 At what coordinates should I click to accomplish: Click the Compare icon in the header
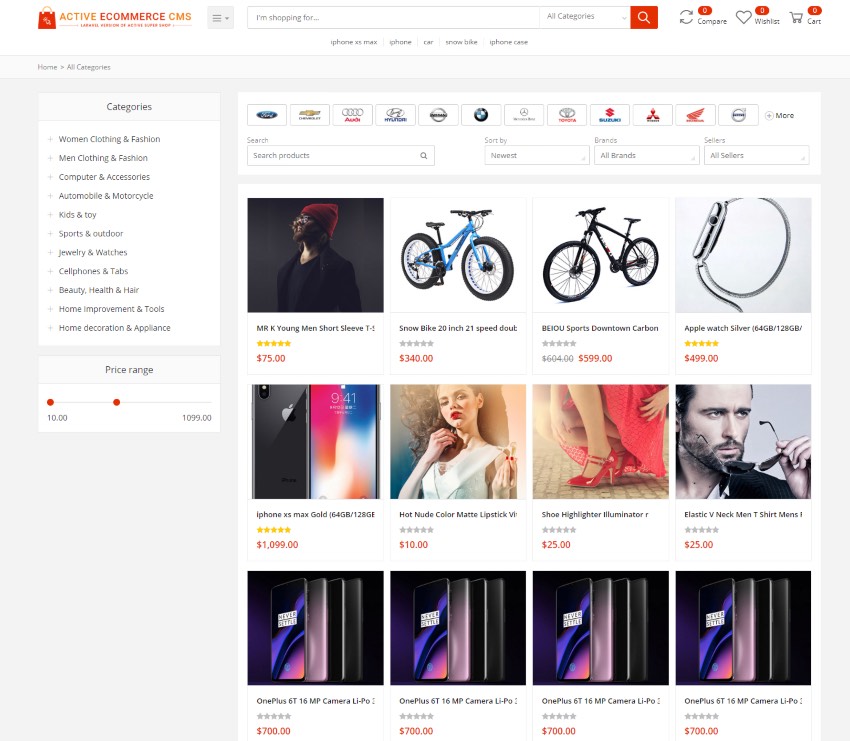pos(686,16)
